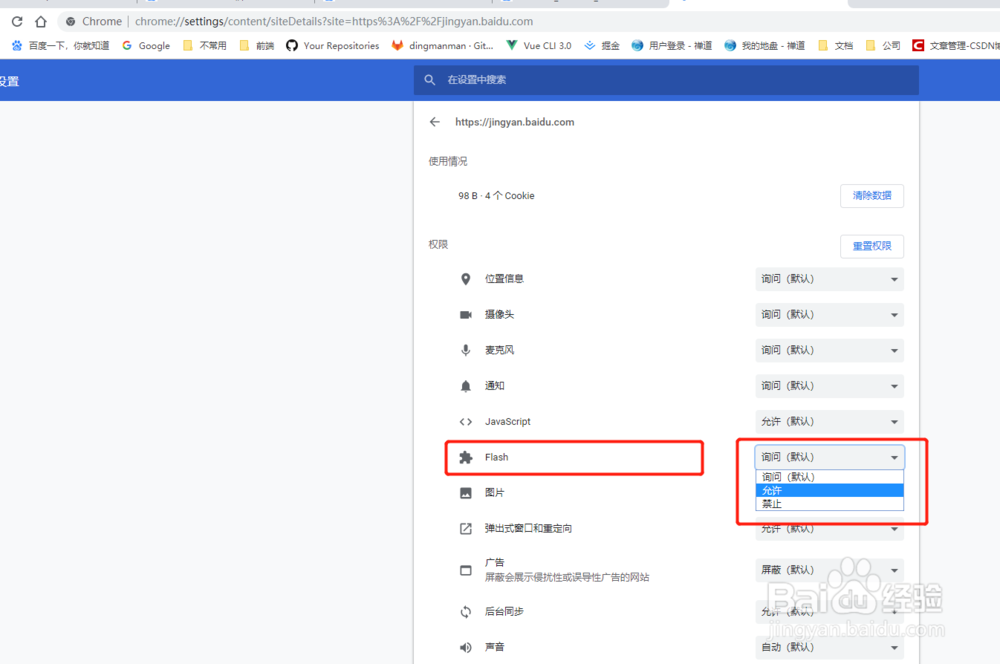Click the 图片 images icon

pos(465,492)
